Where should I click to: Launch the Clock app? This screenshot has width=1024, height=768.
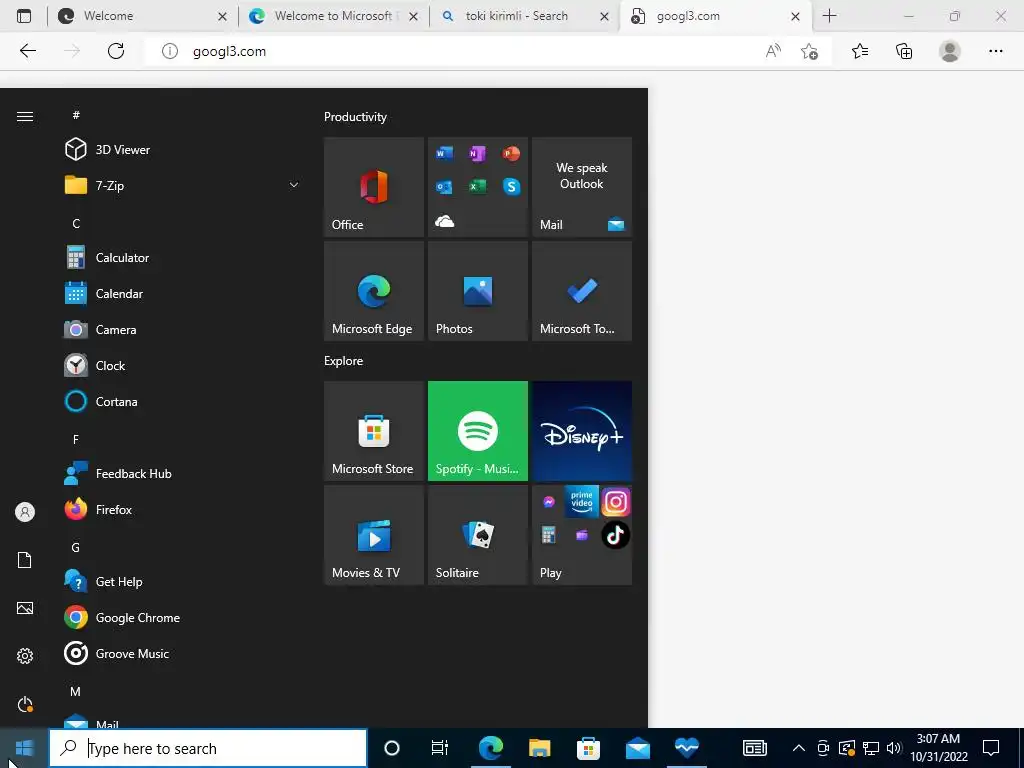(x=183, y=366)
